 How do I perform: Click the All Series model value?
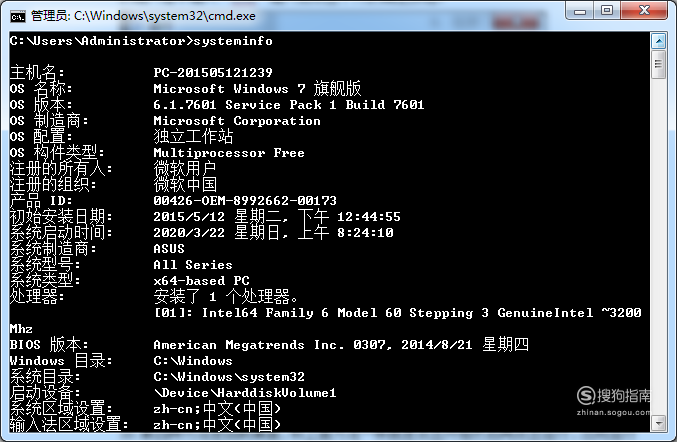(193, 265)
